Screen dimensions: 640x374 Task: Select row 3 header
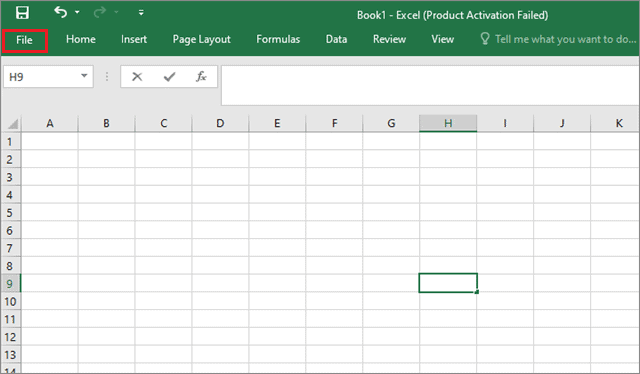click(x=10, y=177)
